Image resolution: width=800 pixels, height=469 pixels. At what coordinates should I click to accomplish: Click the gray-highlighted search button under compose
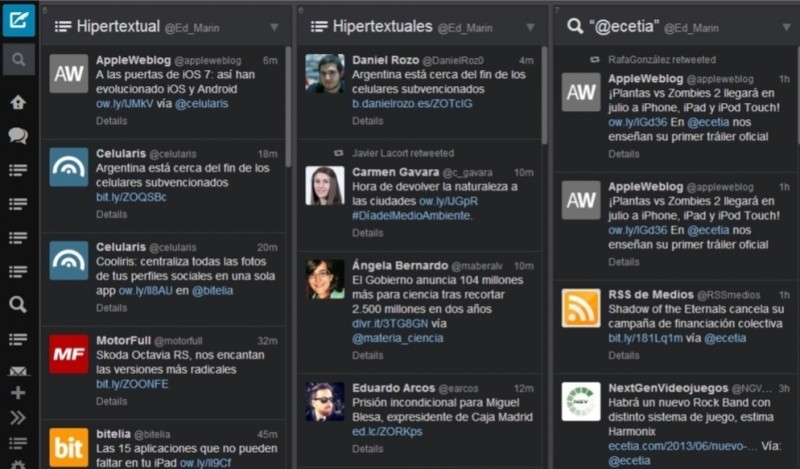tap(18, 60)
